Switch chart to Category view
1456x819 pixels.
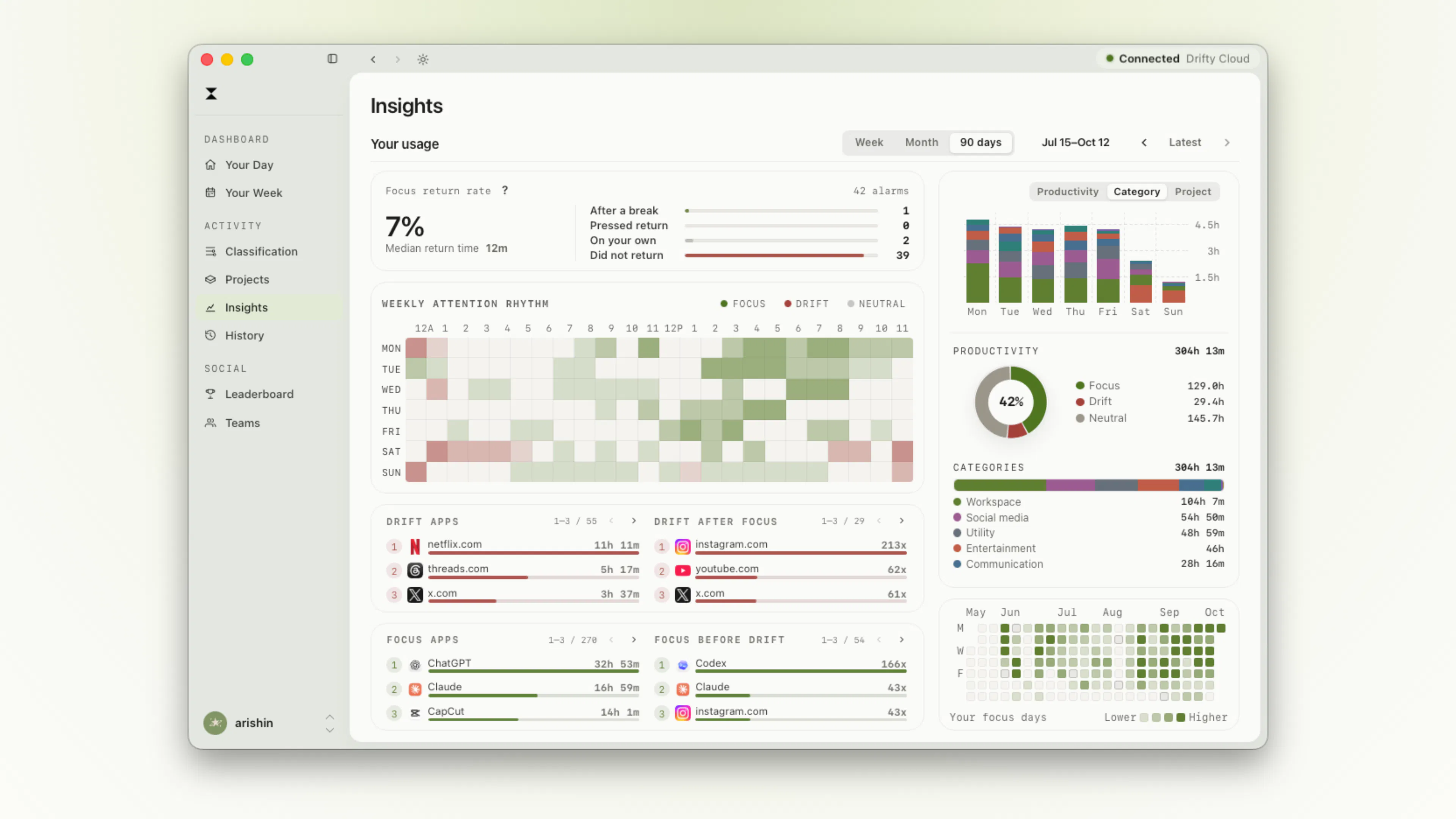pos(1136,191)
